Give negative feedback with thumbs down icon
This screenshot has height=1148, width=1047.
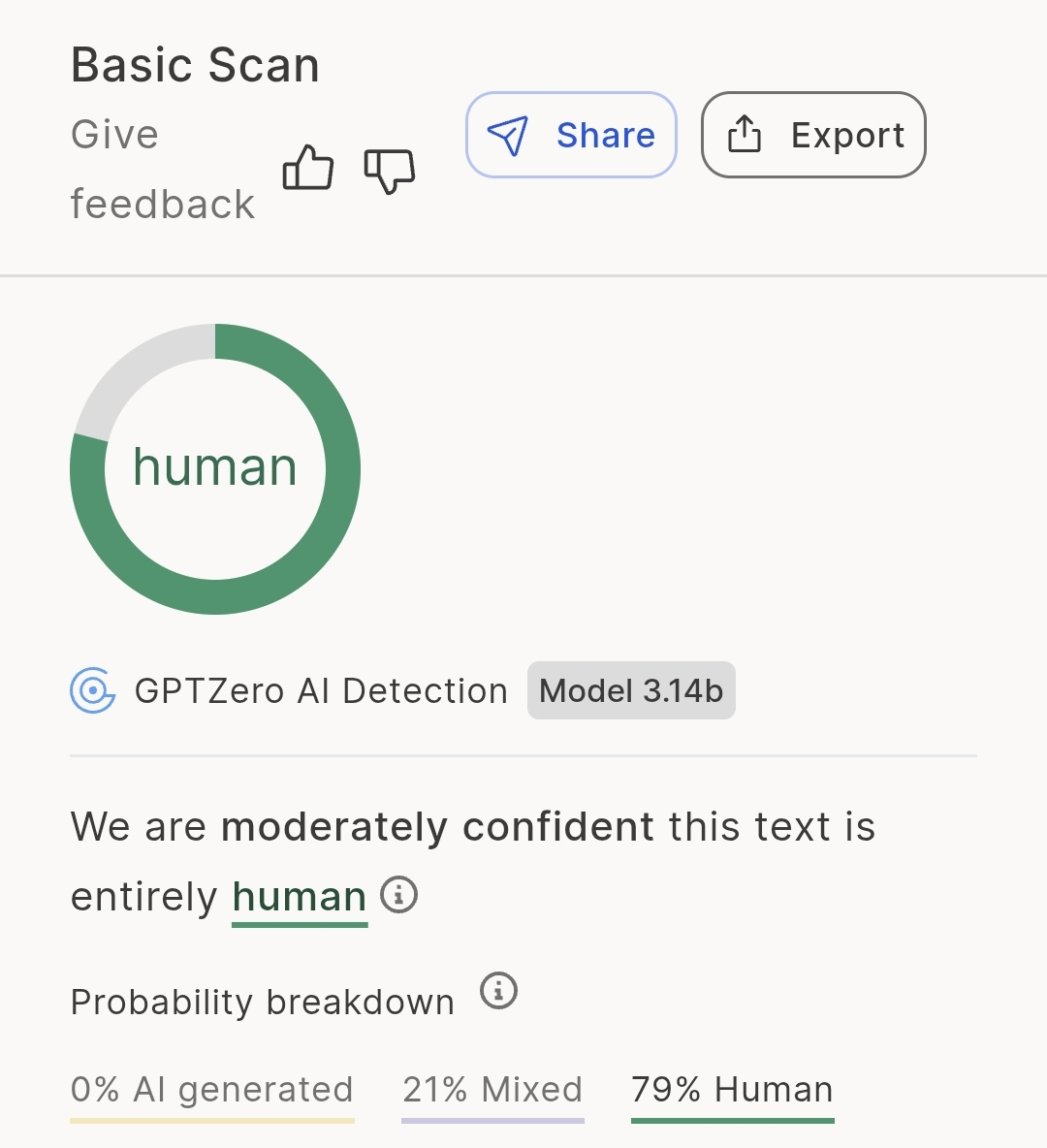(390, 171)
